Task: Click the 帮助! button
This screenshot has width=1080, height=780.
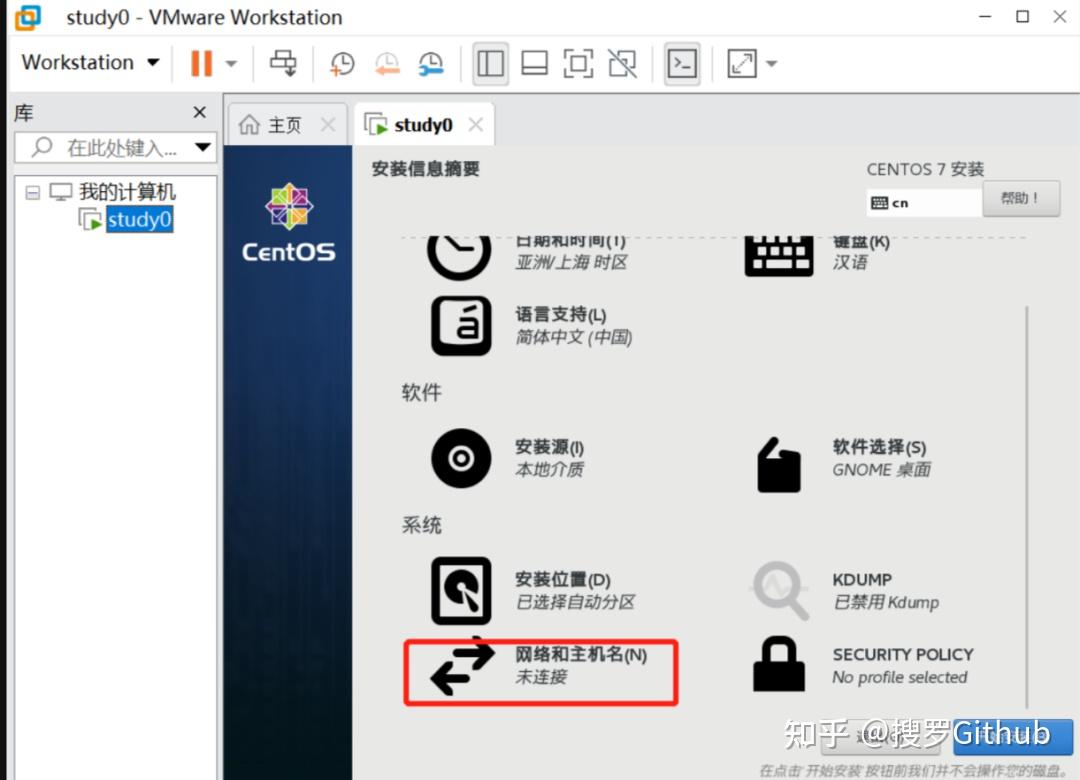Action: point(1021,198)
